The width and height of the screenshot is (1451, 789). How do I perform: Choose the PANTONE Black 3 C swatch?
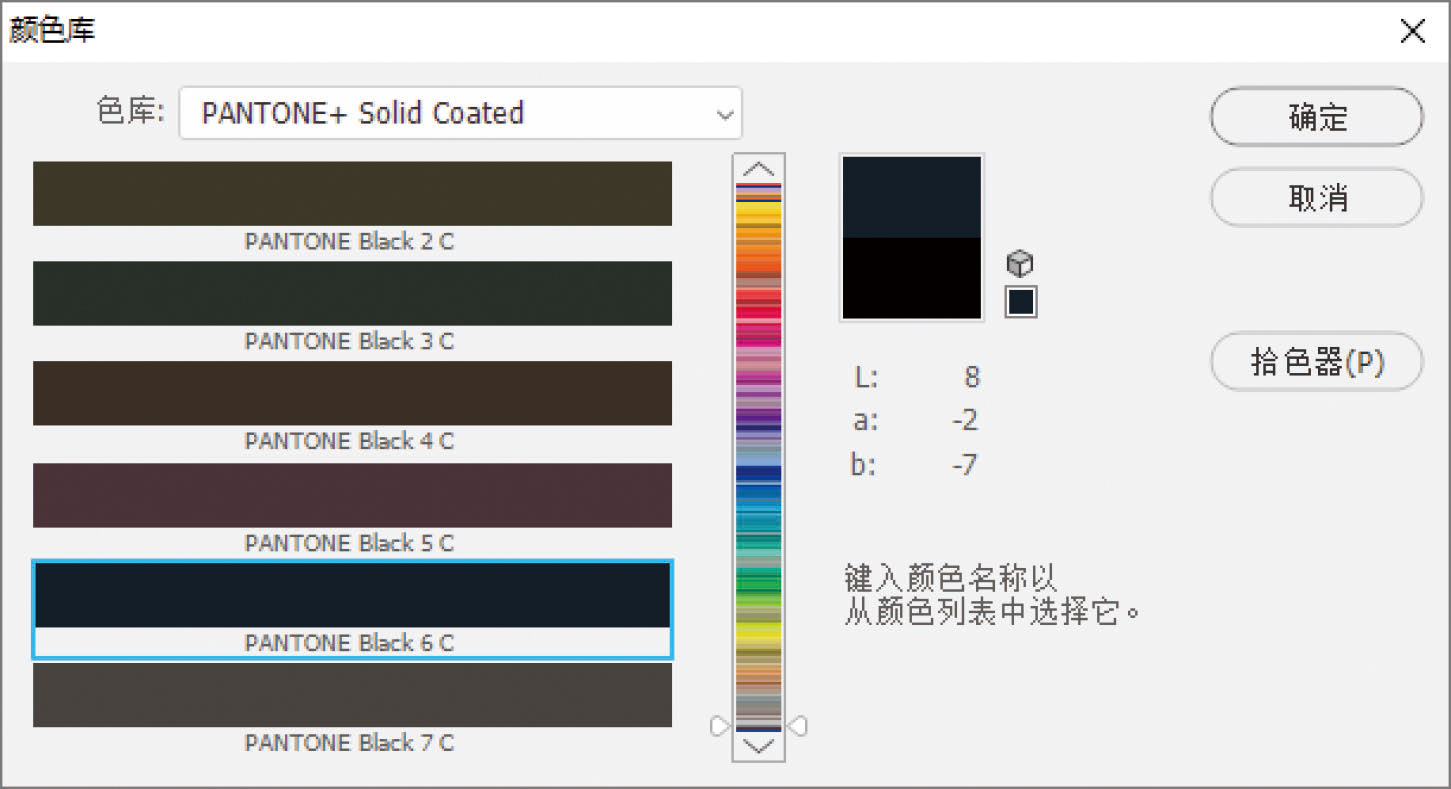point(352,294)
